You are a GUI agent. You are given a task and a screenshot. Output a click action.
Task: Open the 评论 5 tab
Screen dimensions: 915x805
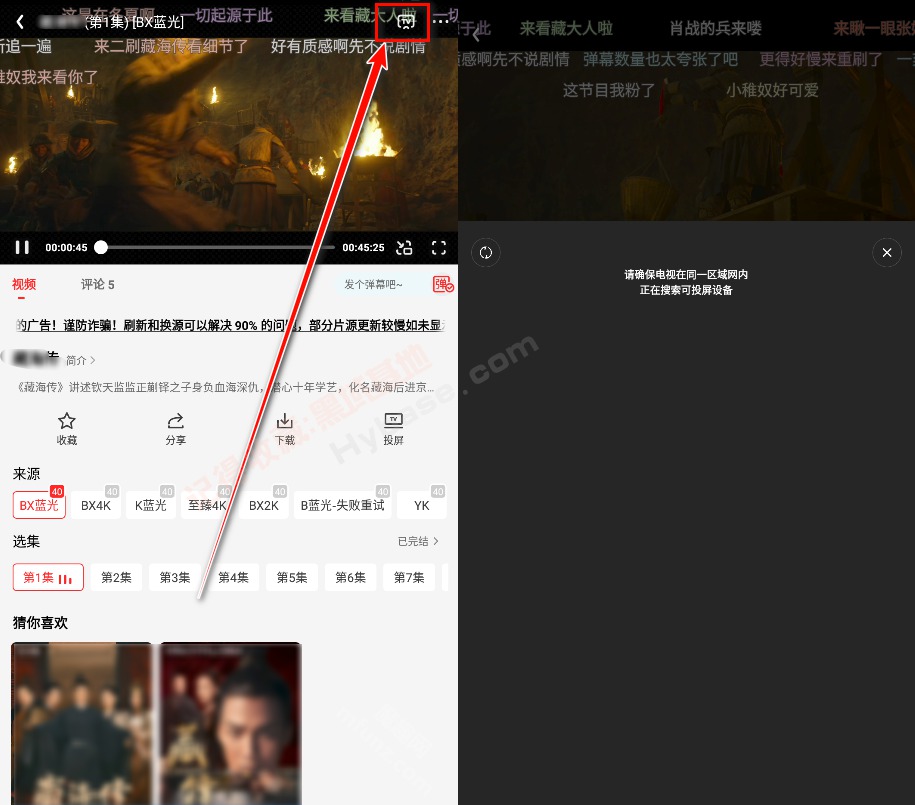click(97, 284)
